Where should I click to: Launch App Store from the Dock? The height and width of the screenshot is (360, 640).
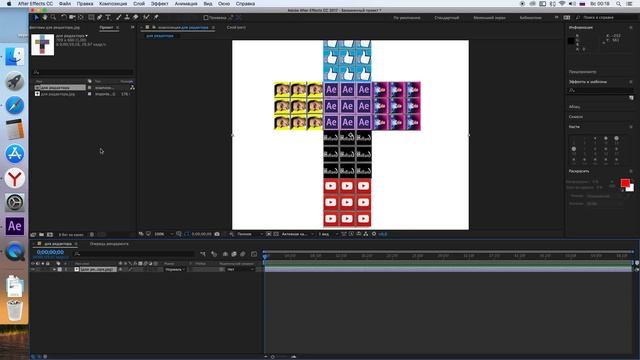(x=15, y=154)
